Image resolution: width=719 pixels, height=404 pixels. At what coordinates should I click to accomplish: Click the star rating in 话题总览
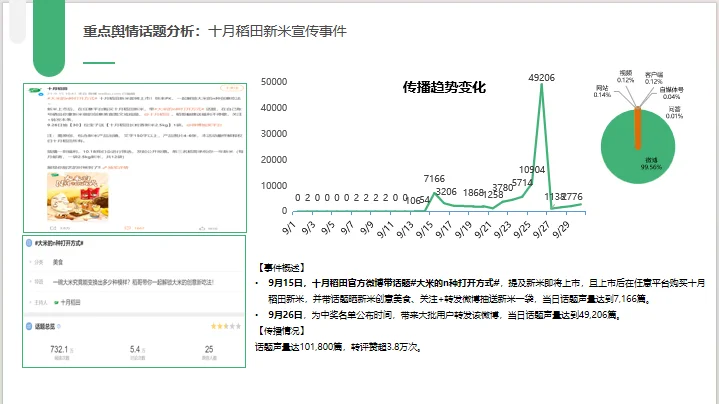pyautogui.click(x=226, y=326)
